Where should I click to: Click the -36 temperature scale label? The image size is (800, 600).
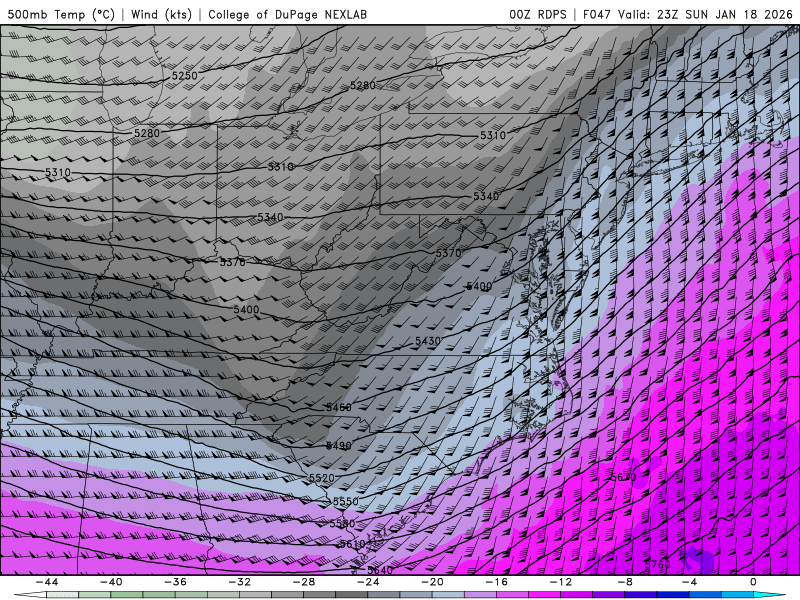click(176, 582)
